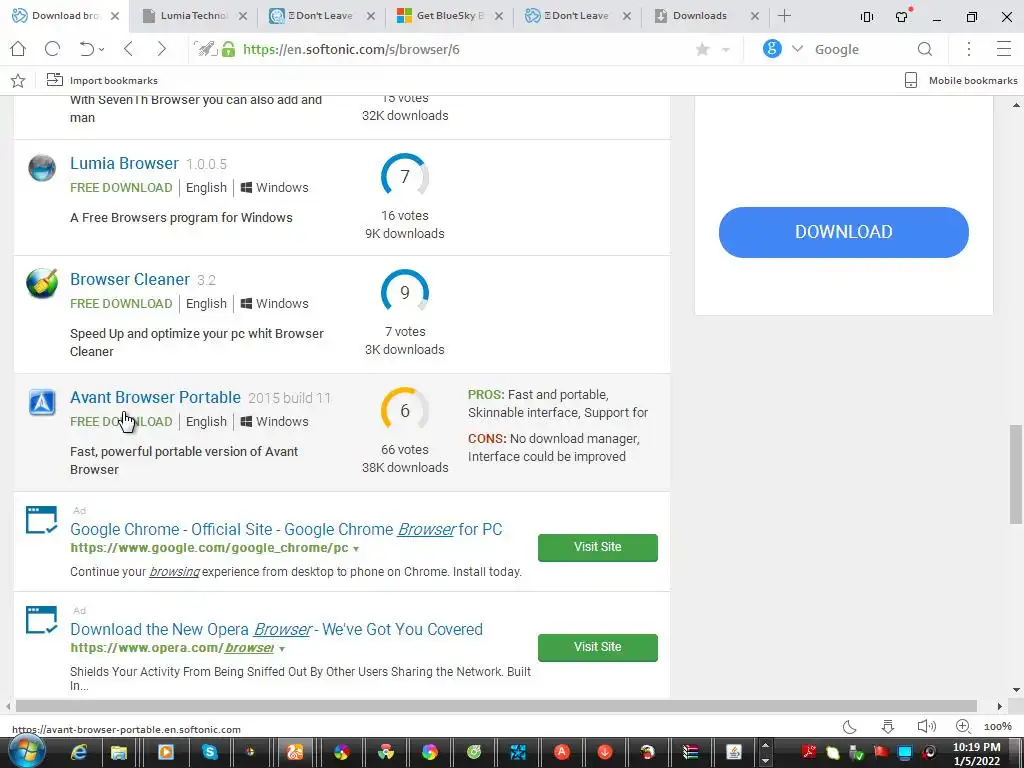Click the green padlock security icon

tap(228, 49)
